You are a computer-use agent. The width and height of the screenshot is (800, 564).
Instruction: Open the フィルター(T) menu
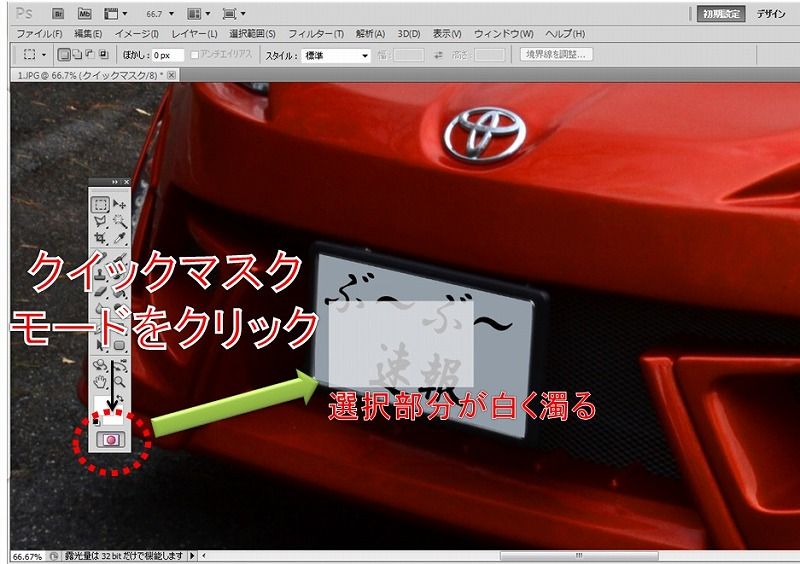click(x=316, y=34)
